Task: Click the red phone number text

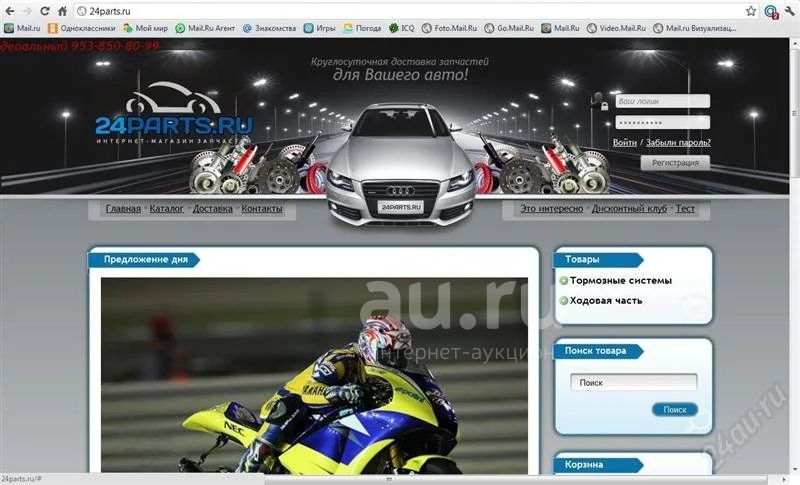Action: [x=80, y=46]
